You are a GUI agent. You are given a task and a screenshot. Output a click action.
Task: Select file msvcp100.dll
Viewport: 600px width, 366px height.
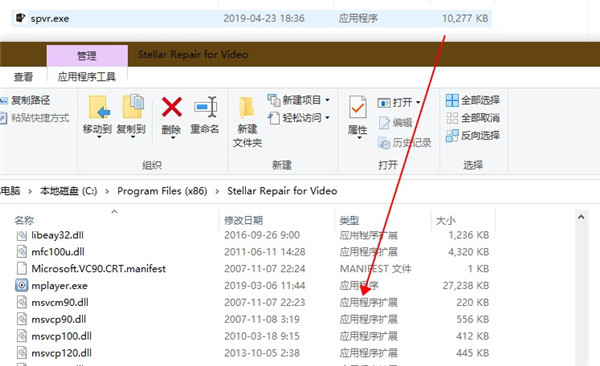click(61, 336)
